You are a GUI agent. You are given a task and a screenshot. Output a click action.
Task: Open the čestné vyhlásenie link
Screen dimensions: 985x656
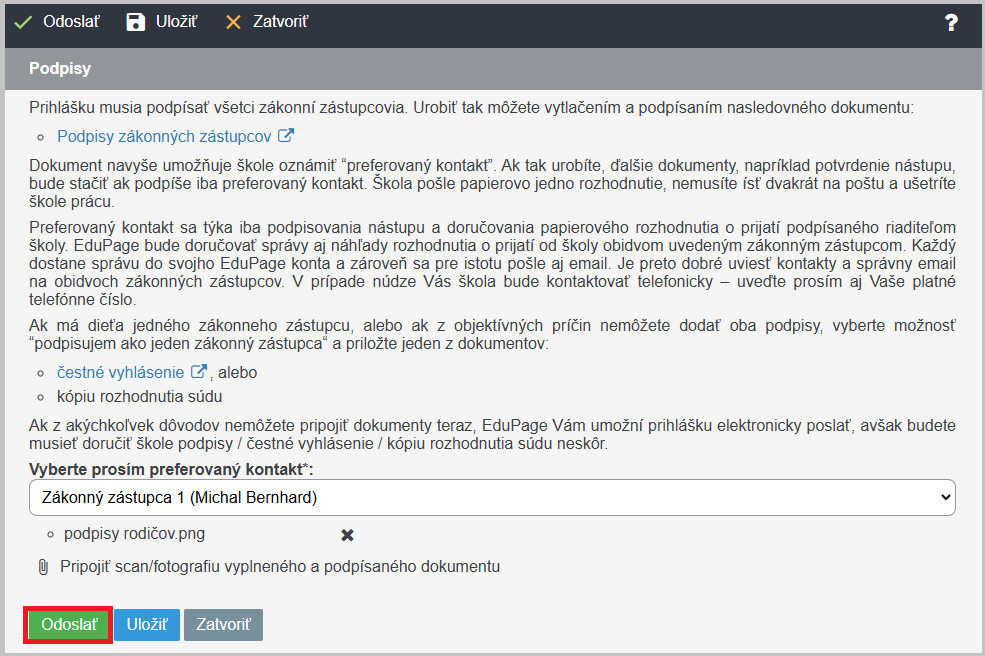click(121, 373)
